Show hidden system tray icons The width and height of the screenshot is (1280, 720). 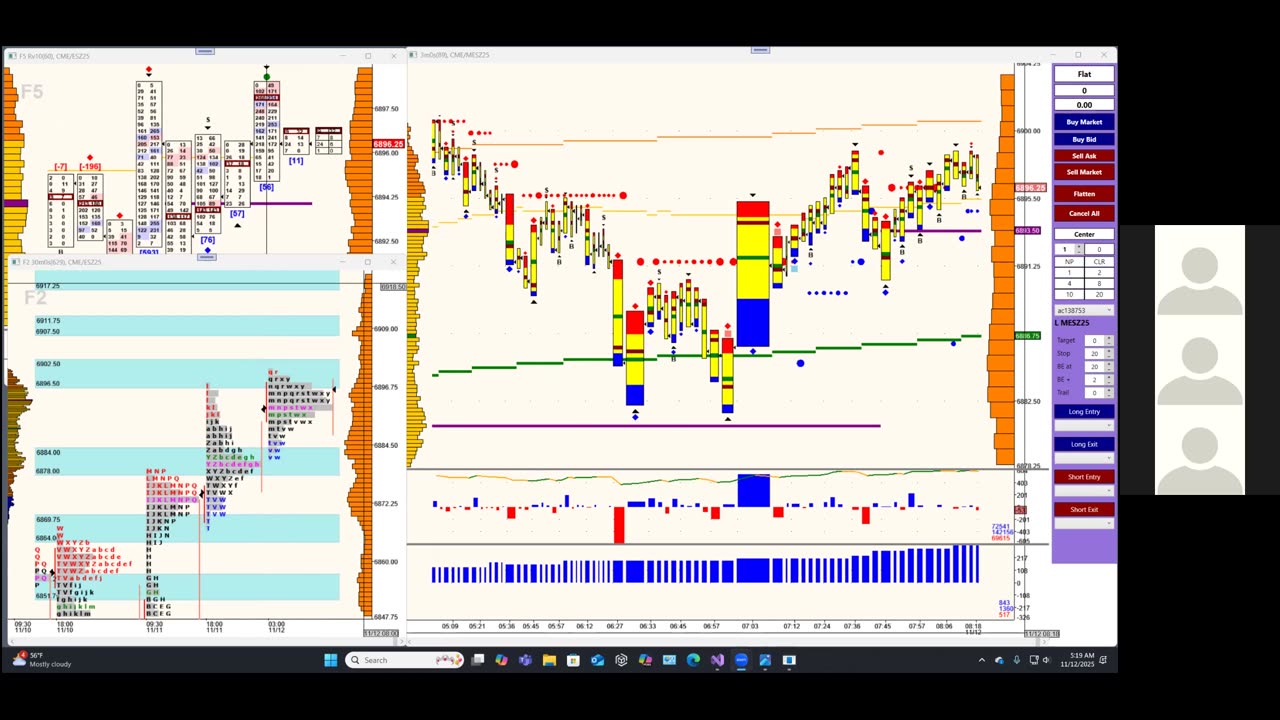tap(981, 660)
